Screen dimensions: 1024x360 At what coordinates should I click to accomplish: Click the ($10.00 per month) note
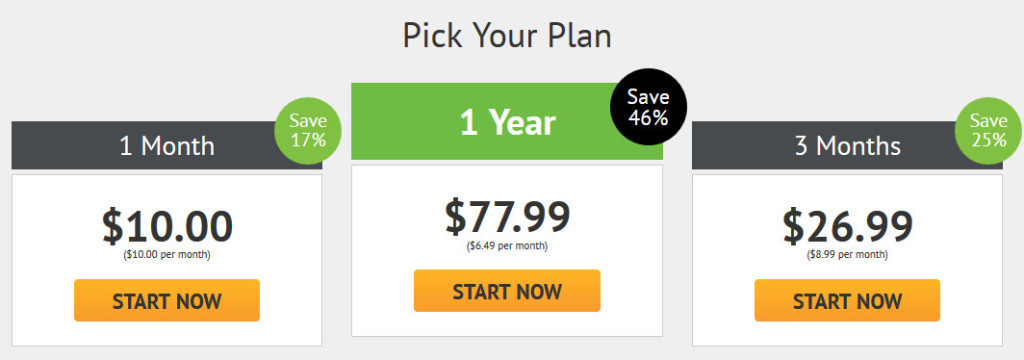coord(167,255)
